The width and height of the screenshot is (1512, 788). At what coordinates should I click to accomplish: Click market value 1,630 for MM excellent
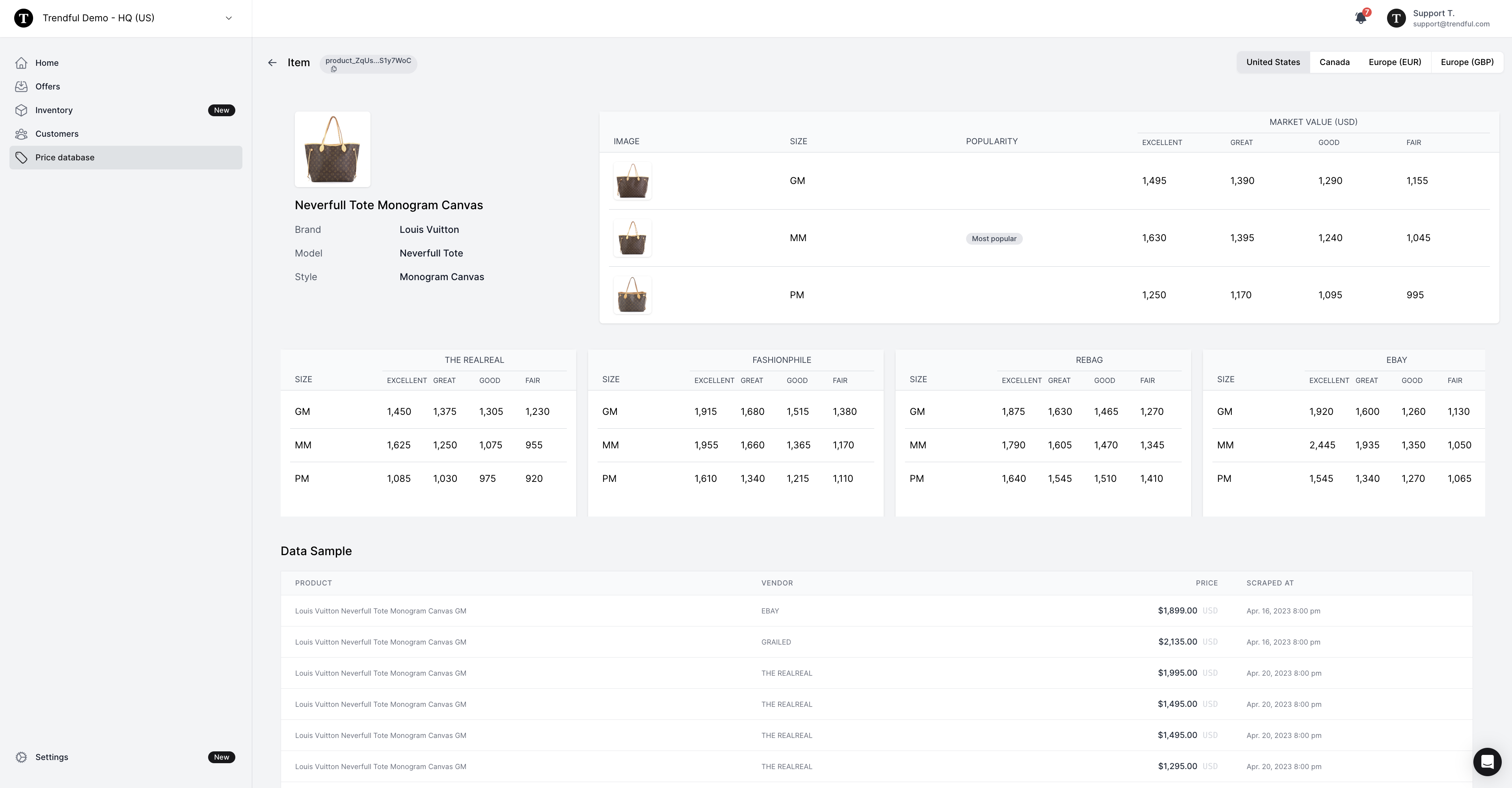coord(1154,238)
